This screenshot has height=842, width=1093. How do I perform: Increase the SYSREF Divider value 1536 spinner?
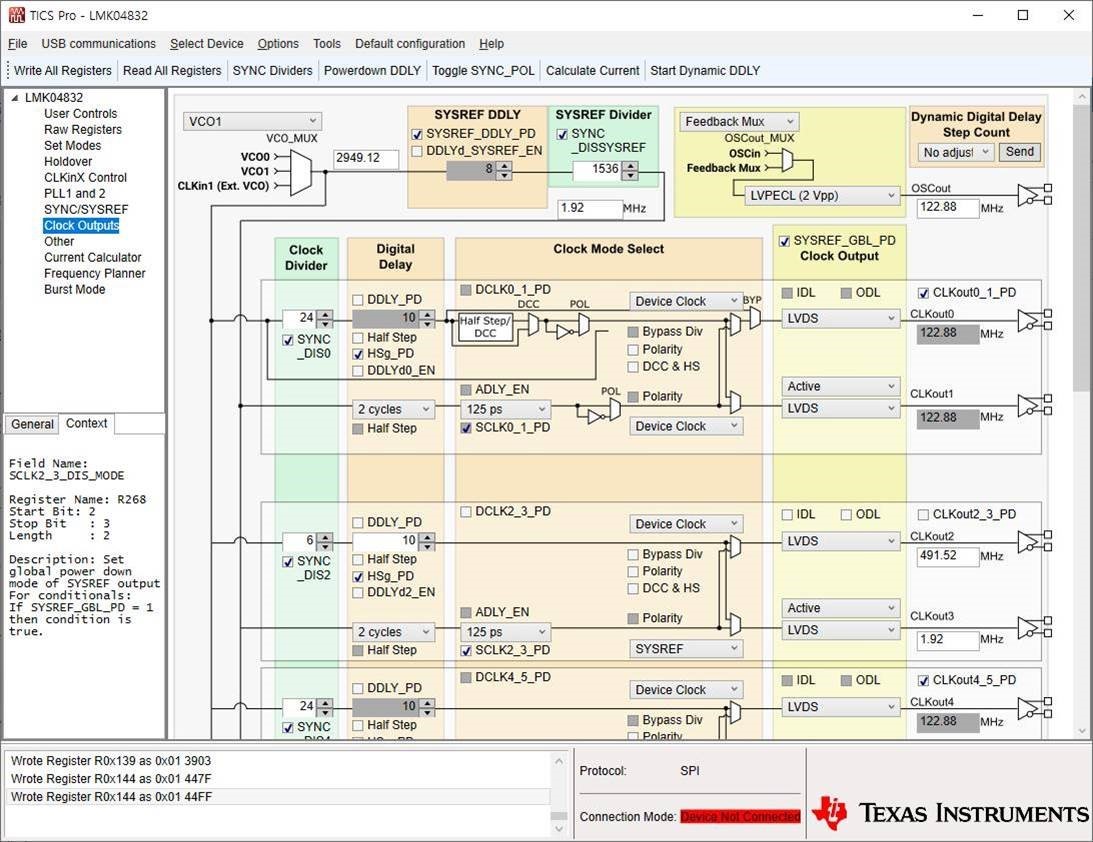tap(630, 165)
